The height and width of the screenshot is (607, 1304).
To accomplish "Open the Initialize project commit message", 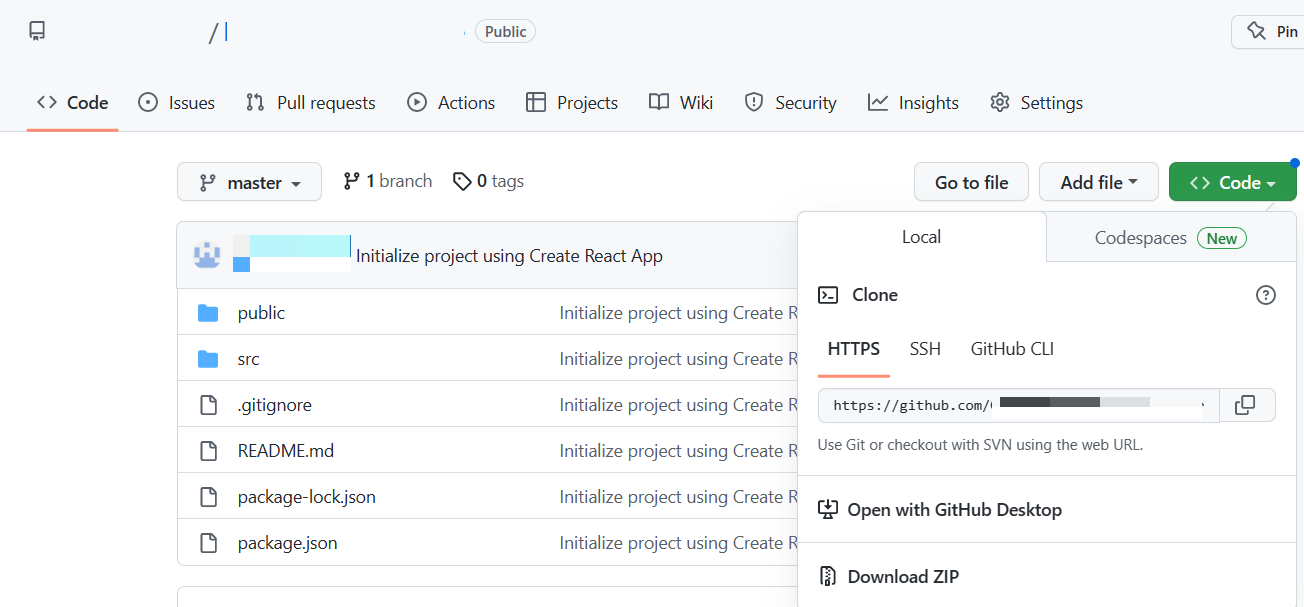I will (x=509, y=256).
